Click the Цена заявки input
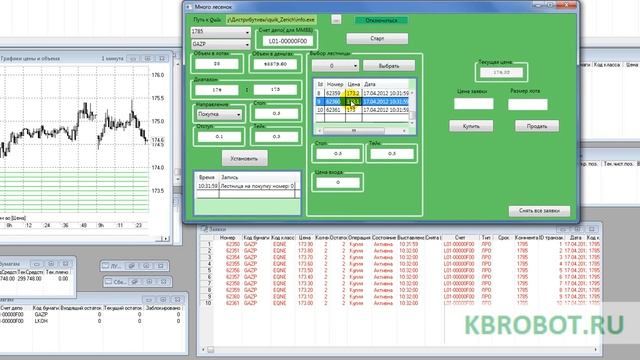Image resolution: width=640 pixels, height=360 pixels. click(x=473, y=104)
